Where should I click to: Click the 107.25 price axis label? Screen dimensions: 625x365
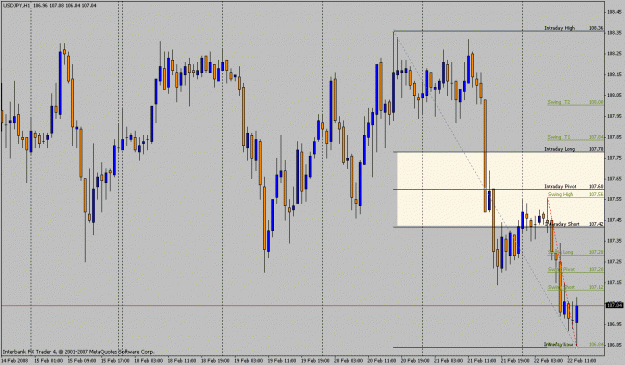[x=614, y=262]
